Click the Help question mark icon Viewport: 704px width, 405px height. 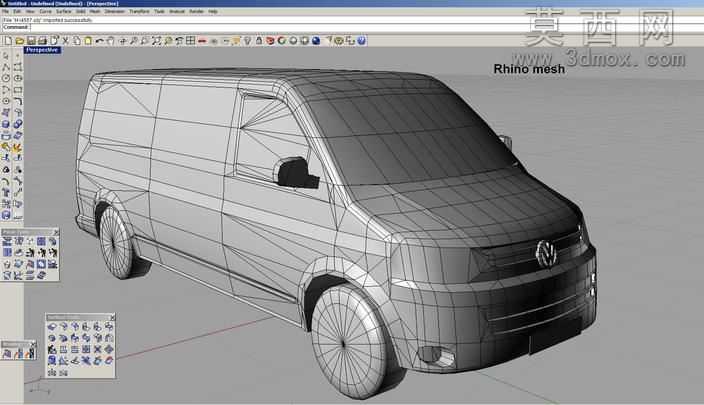pos(361,41)
